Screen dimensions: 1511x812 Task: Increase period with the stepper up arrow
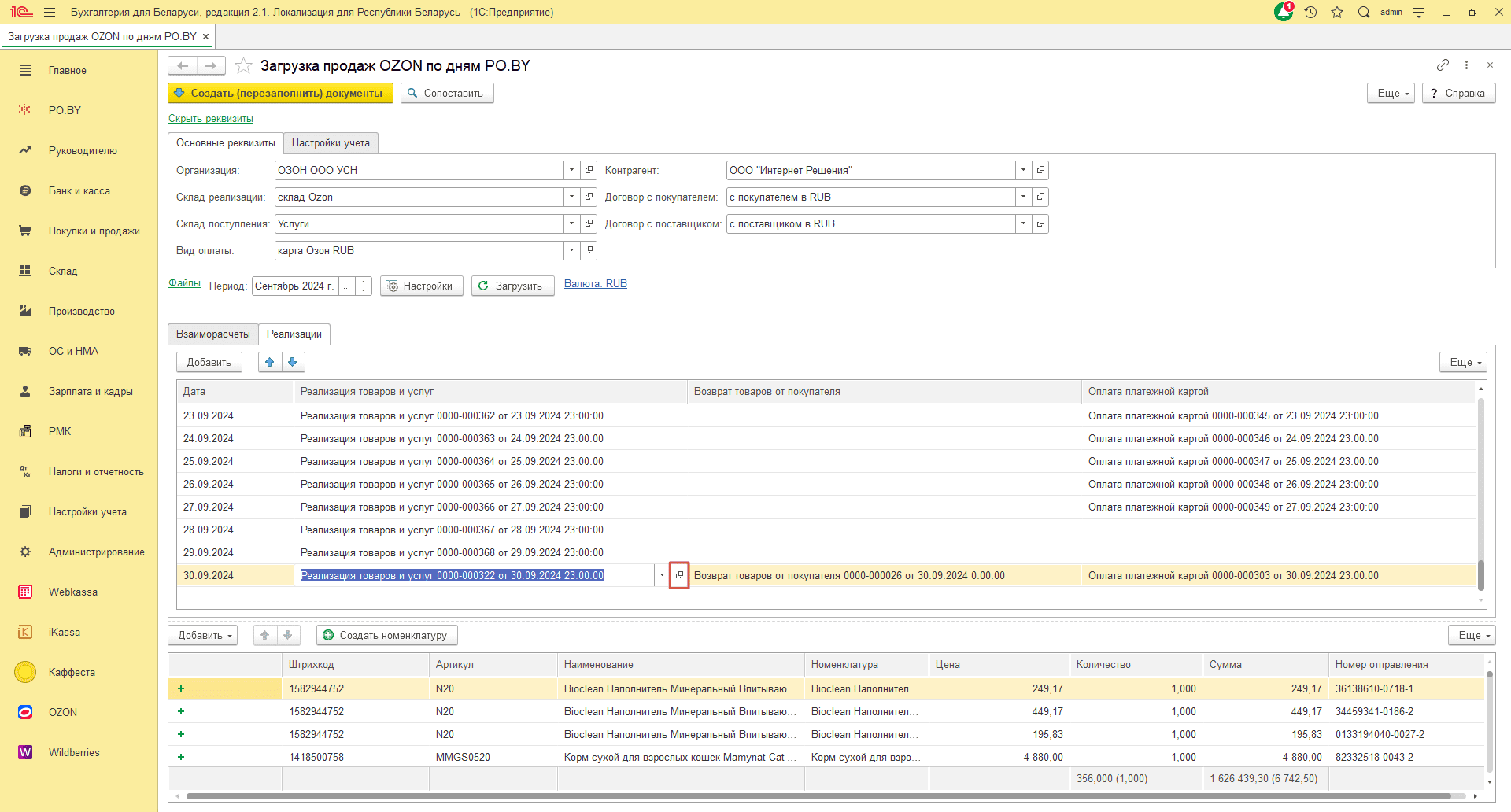[364, 281]
